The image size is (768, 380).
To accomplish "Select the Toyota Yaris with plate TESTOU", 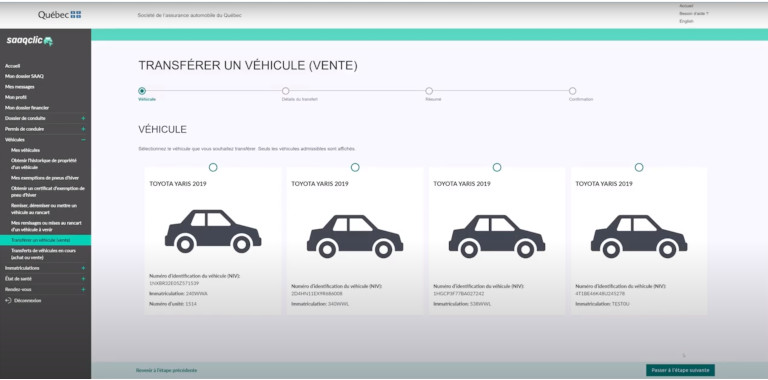I will click(x=639, y=167).
